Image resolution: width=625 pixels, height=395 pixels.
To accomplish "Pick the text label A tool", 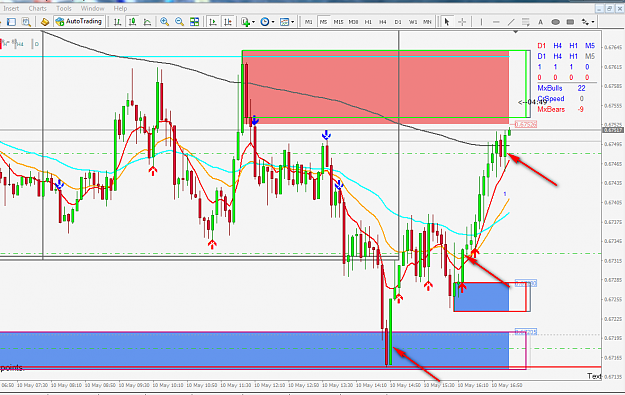I will 540,22.
